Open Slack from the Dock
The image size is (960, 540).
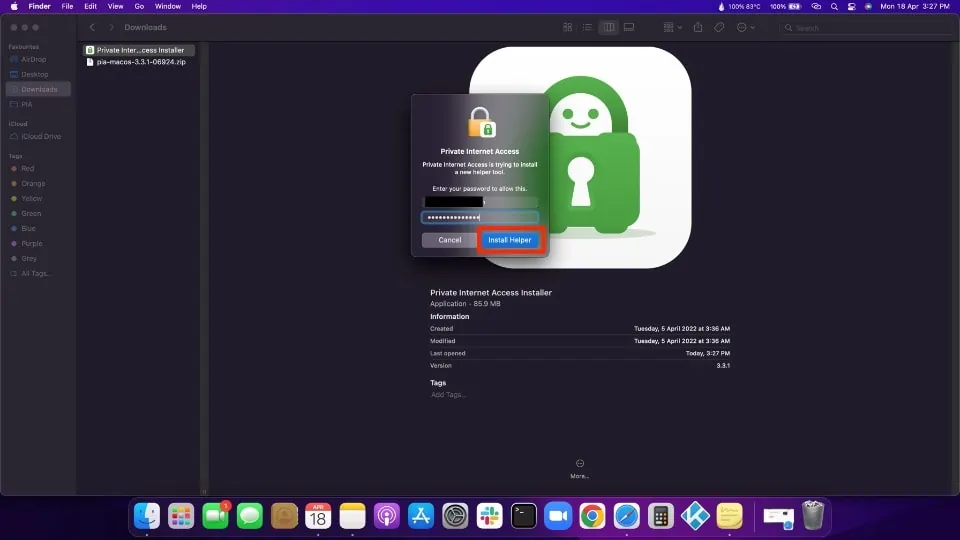tap(490, 516)
